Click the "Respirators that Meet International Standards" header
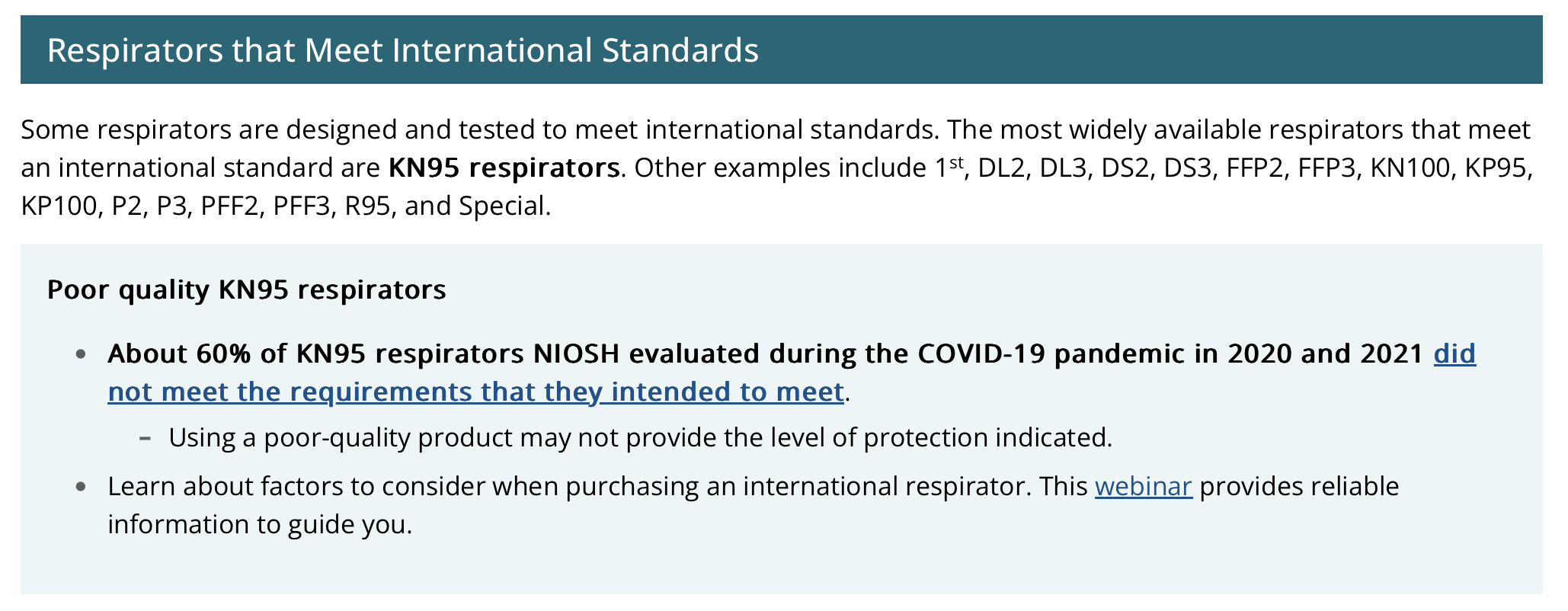The width and height of the screenshot is (1568, 611). coord(402,50)
